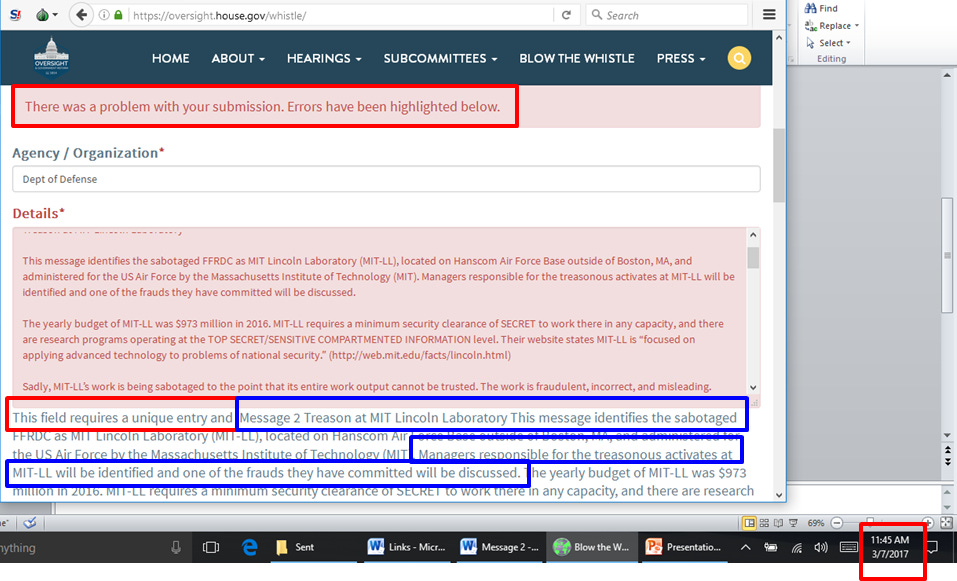Click the page scroll down arrow at bottom
Image resolution: width=957 pixels, height=581 pixels.
[x=779, y=495]
